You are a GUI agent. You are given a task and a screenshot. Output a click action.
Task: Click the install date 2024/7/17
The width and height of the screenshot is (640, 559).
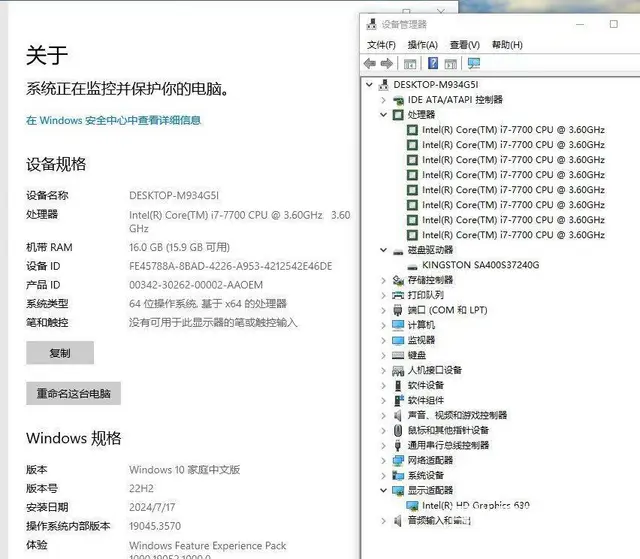(x=152, y=507)
